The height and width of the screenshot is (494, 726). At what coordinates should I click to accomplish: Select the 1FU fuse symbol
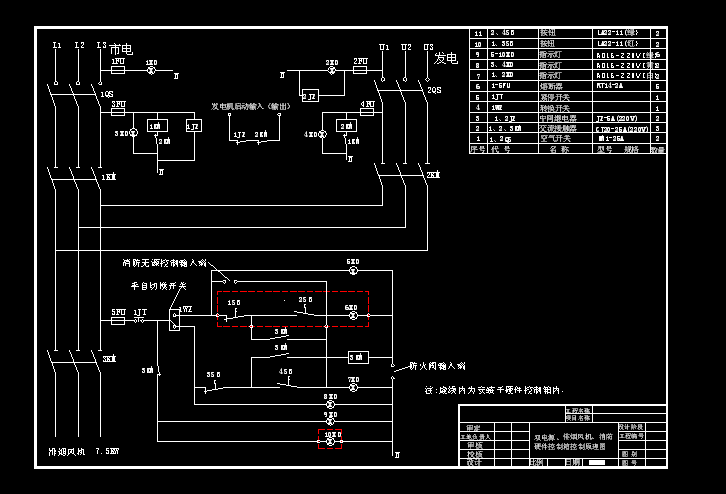pyautogui.click(x=118, y=70)
